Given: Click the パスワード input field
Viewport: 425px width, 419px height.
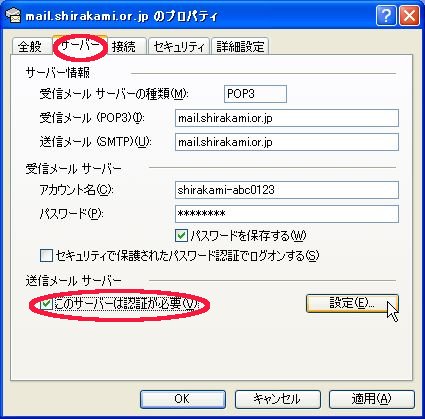Looking at the screenshot, I should click(x=287, y=214).
